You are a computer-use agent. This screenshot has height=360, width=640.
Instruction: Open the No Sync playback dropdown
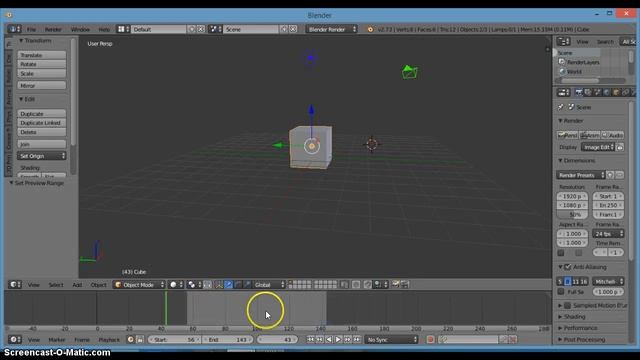point(391,340)
